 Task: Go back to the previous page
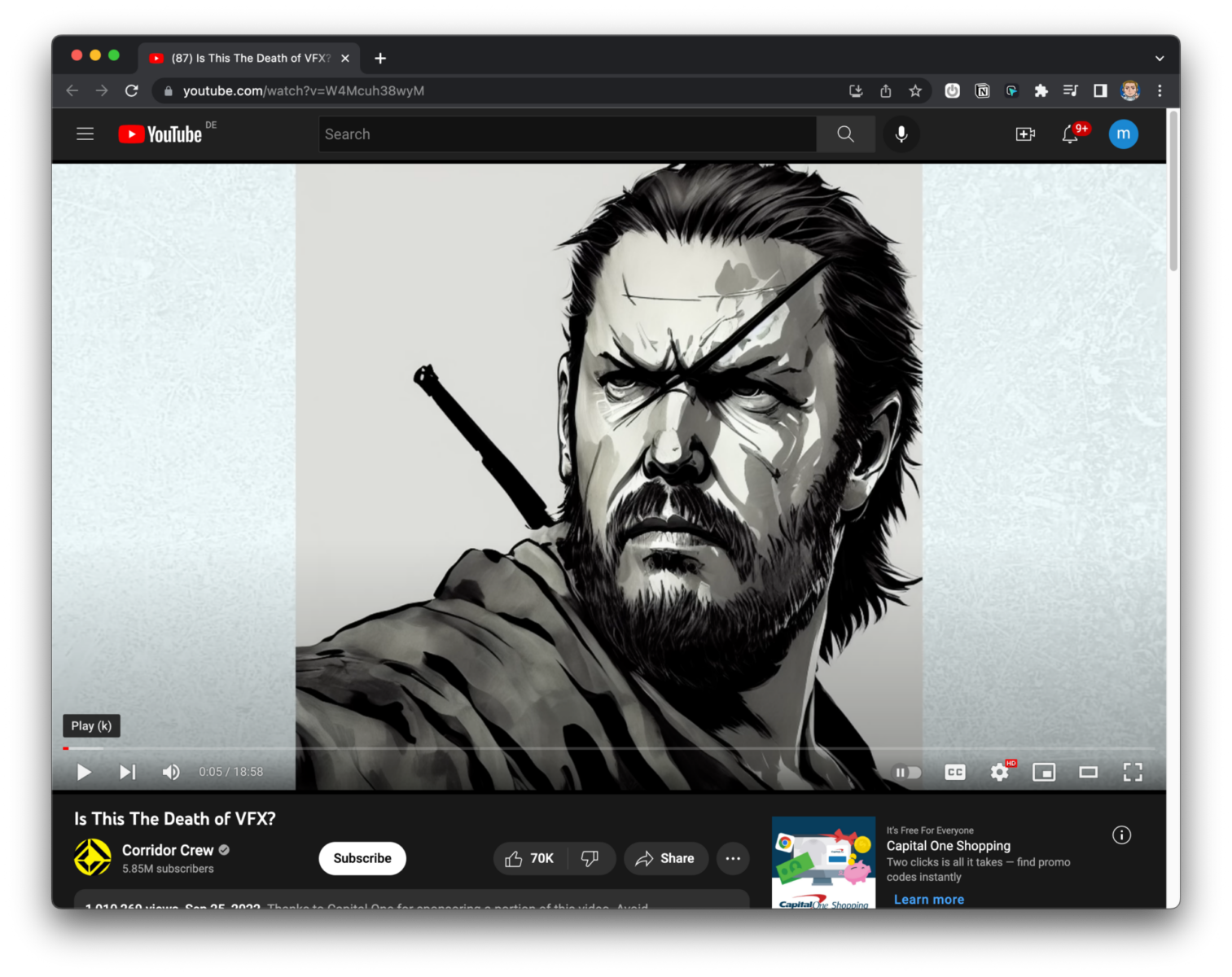click(72, 90)
